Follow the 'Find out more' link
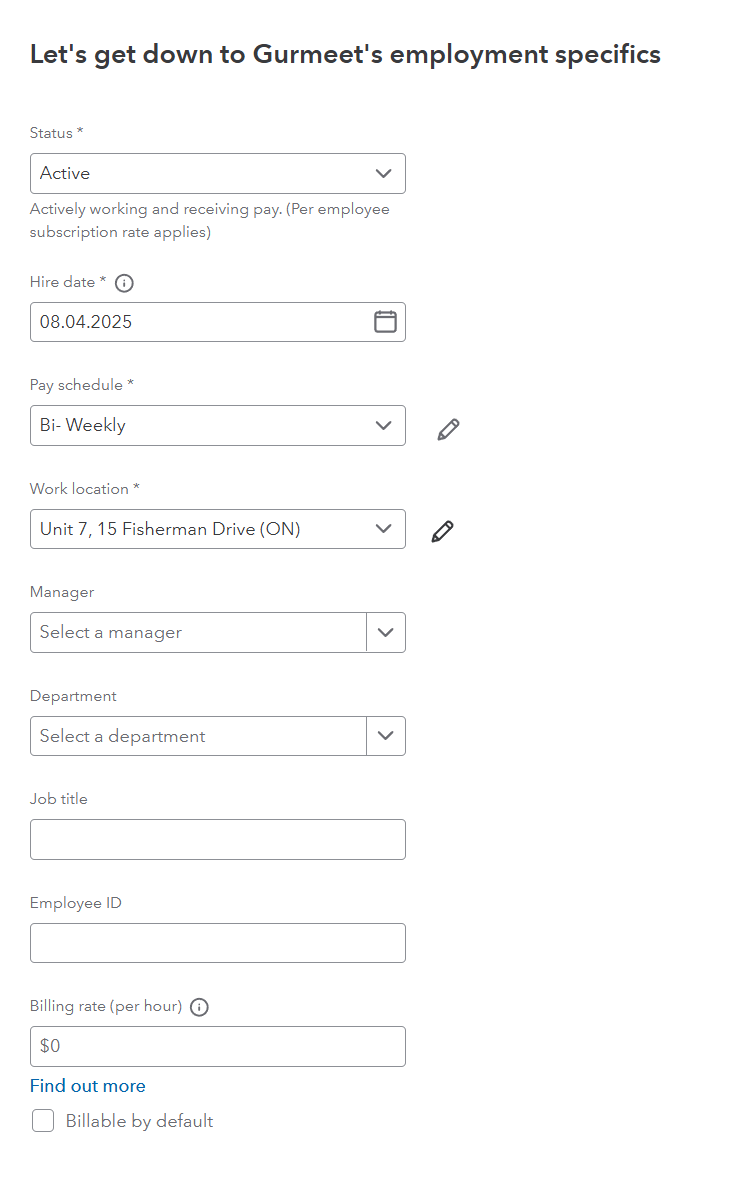The width and height of the screenshot is (730, 1199). (x=88, y=1086)
